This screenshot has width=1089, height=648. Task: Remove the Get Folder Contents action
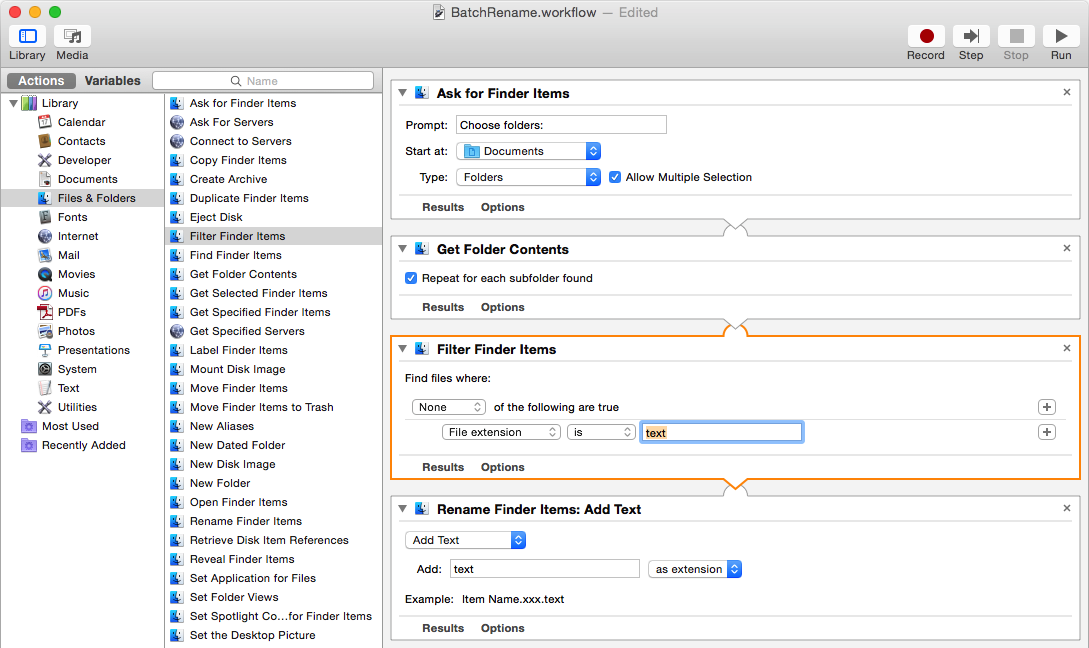[1066, 248]
